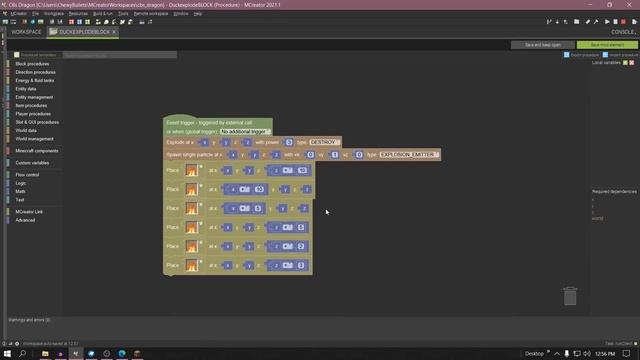This screenshot has width=640, height=360.
Task: Open the operator dropdown in third Place row
Action: click(244, 209)
